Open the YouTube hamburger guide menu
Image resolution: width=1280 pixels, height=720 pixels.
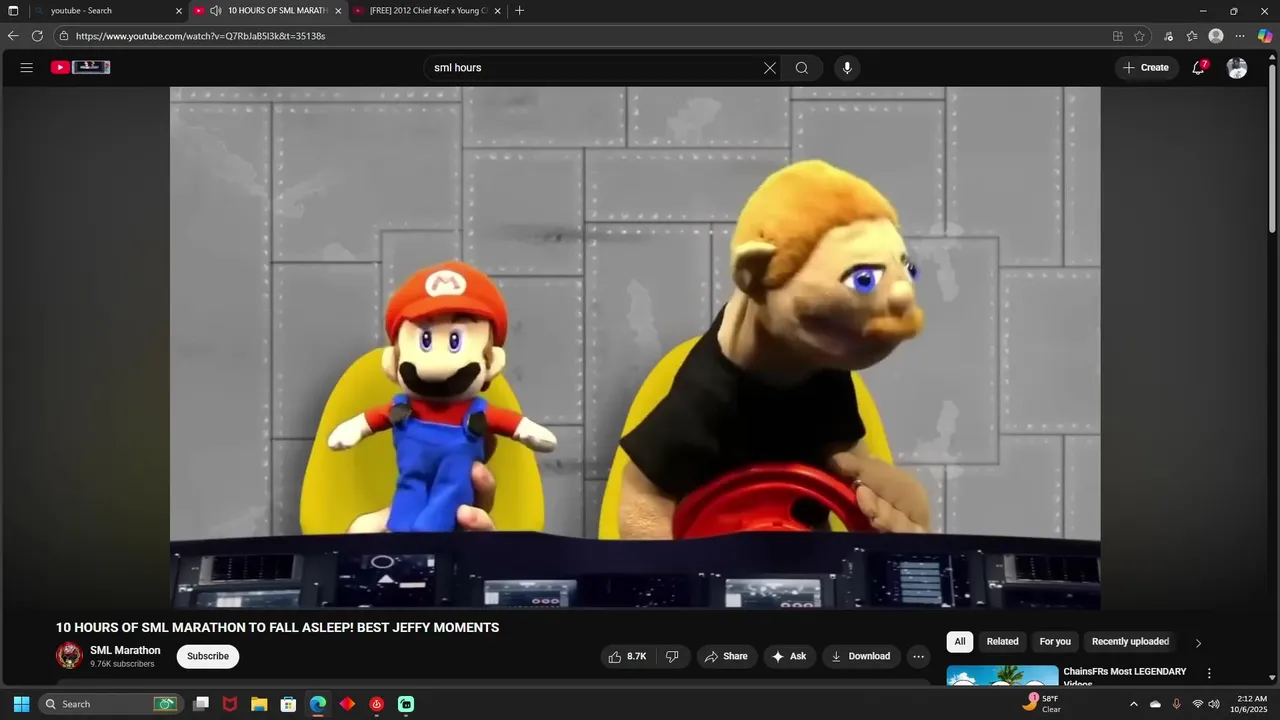[27, 68]
